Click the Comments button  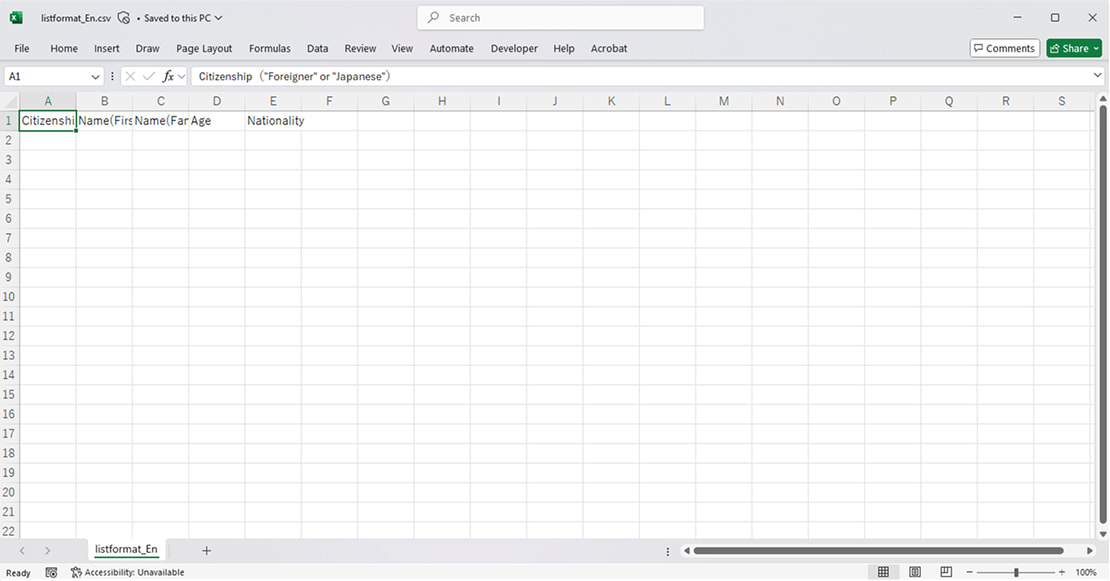(x=1004, y=47)
